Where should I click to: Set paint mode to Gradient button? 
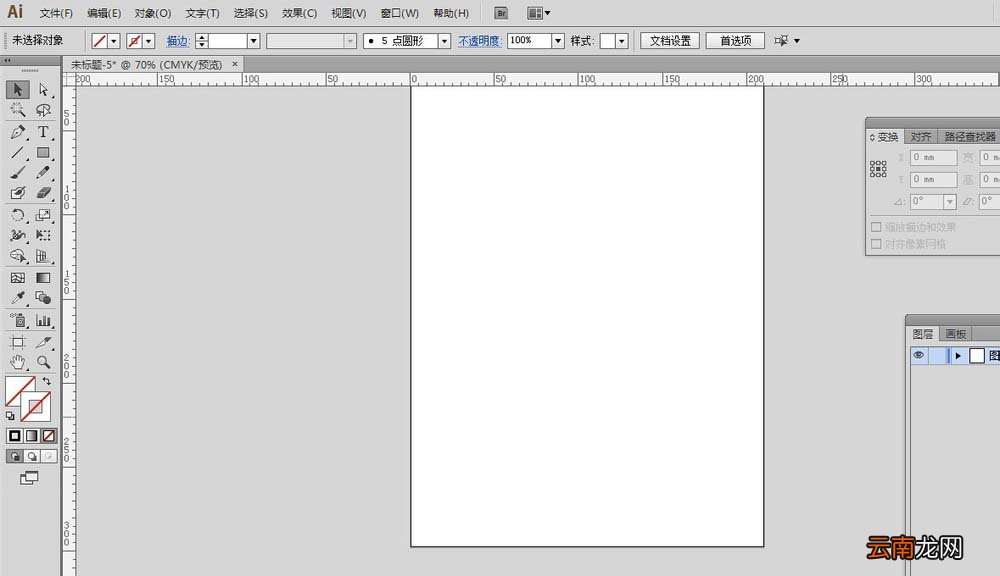click(32, 436)
